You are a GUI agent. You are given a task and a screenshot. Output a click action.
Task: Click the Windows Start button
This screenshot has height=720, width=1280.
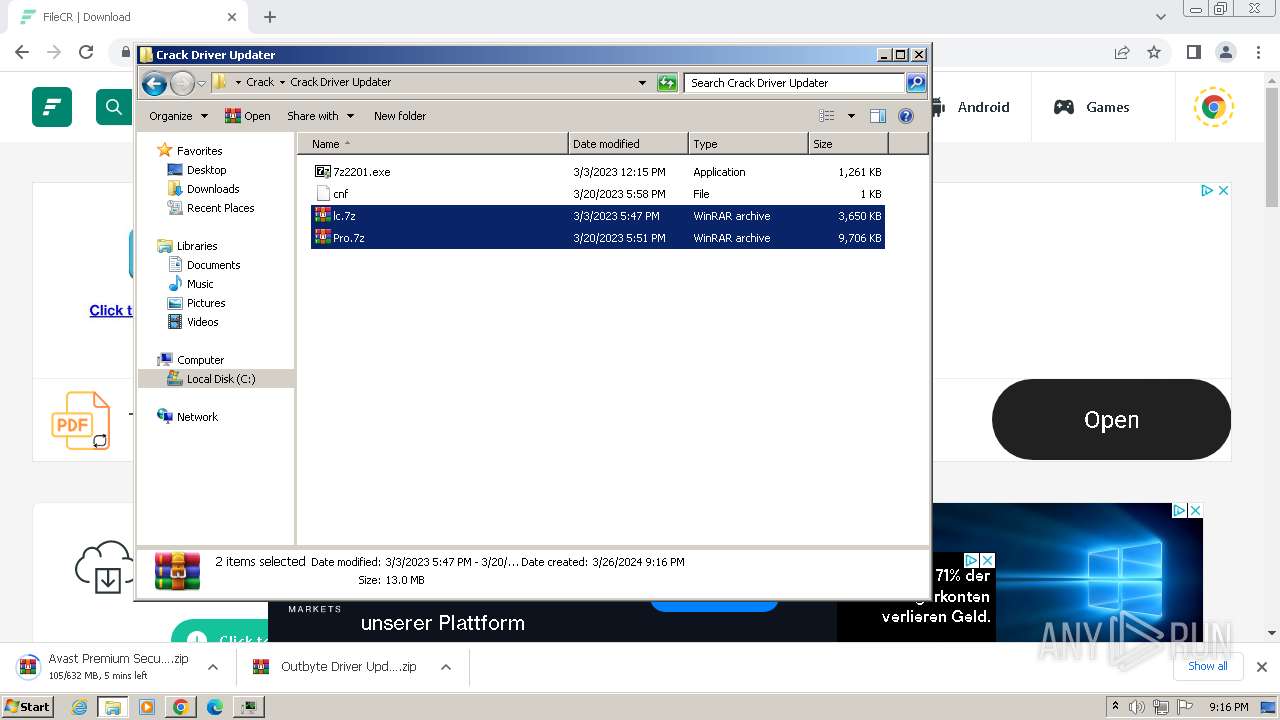tap(27, 707)
